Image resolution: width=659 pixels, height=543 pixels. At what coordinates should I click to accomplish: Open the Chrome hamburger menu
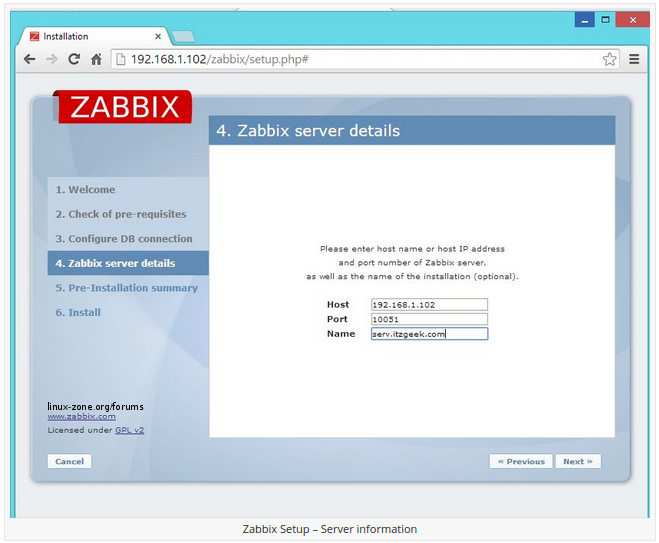pos(634,60)
